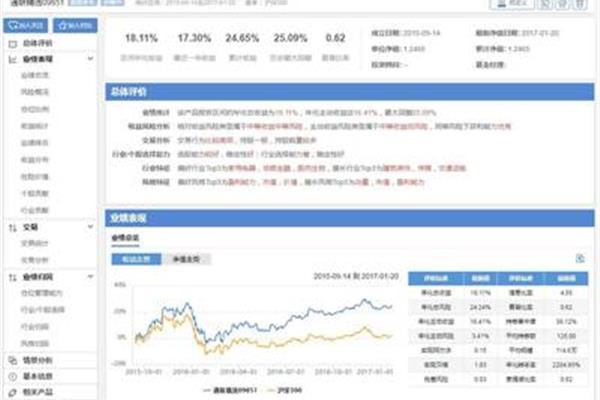
Task: Click the 收益风险分析 row label
Action: point(148,126)
